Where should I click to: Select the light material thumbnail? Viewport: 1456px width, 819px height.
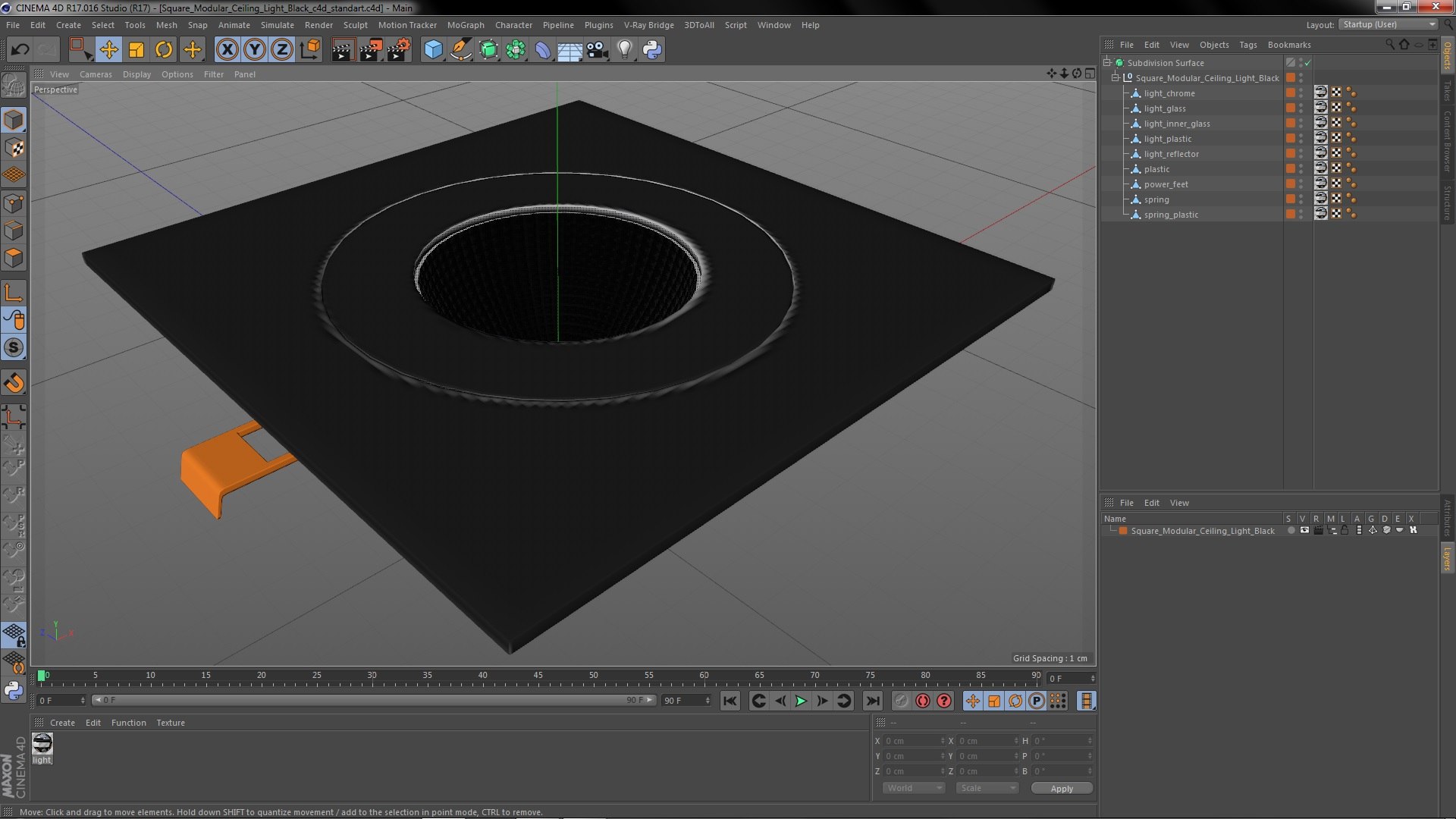(42, 744)
